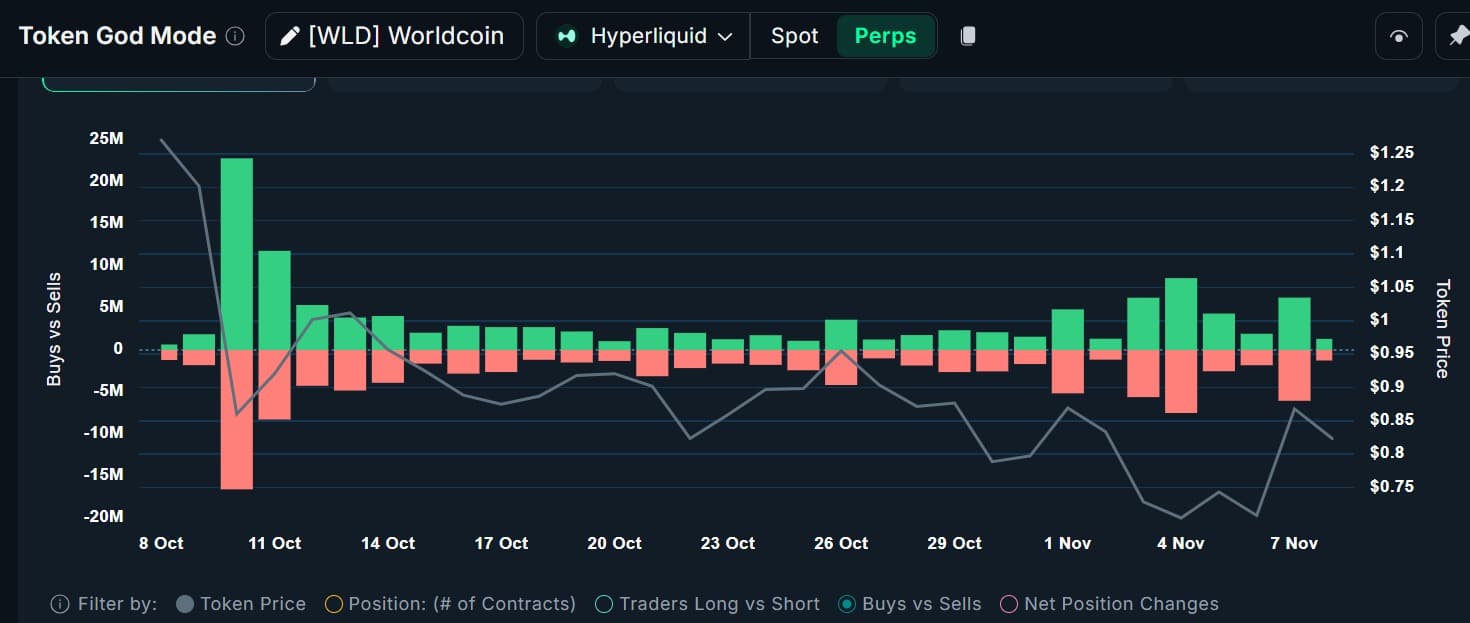
Task: Click the watchlist eye icon at top right
Action: click(x=1398, y=35)
